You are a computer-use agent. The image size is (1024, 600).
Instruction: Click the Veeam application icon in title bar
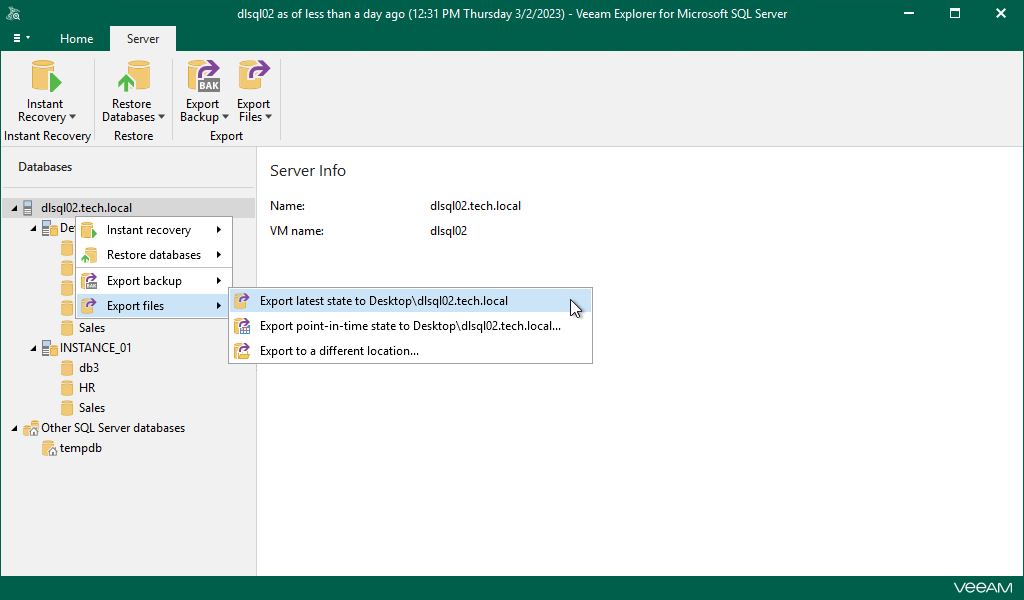pos(13,14)
